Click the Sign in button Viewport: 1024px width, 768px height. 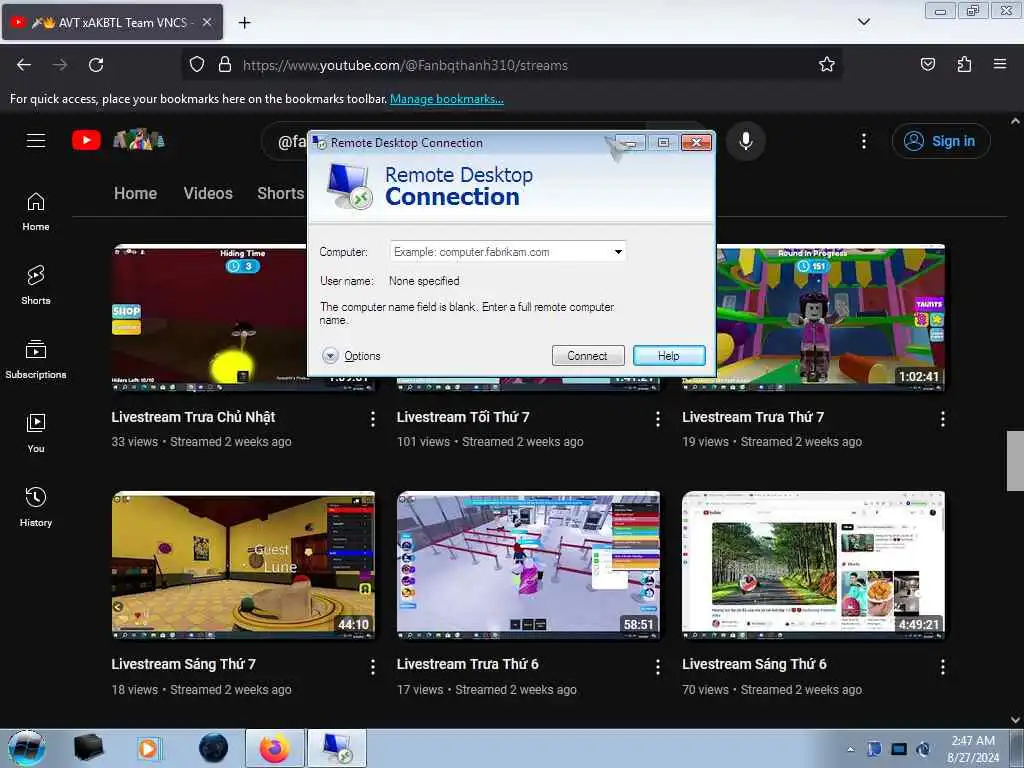(941, 141)
